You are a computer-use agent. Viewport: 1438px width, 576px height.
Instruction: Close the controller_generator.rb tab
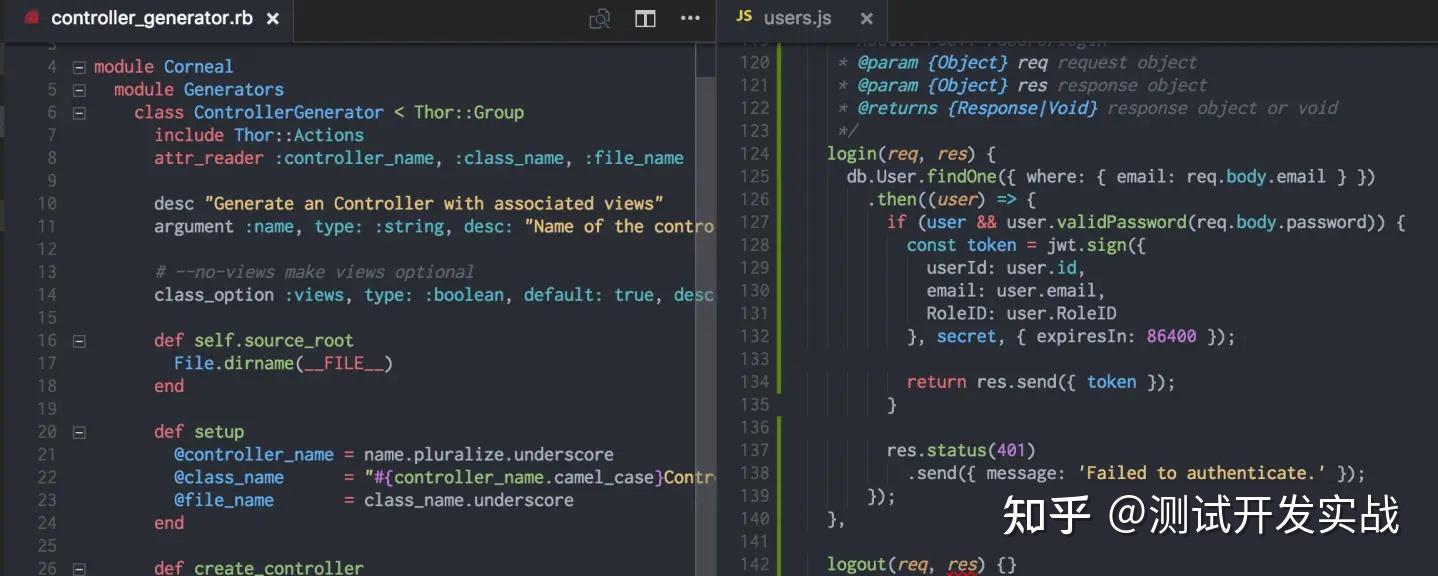272,17
